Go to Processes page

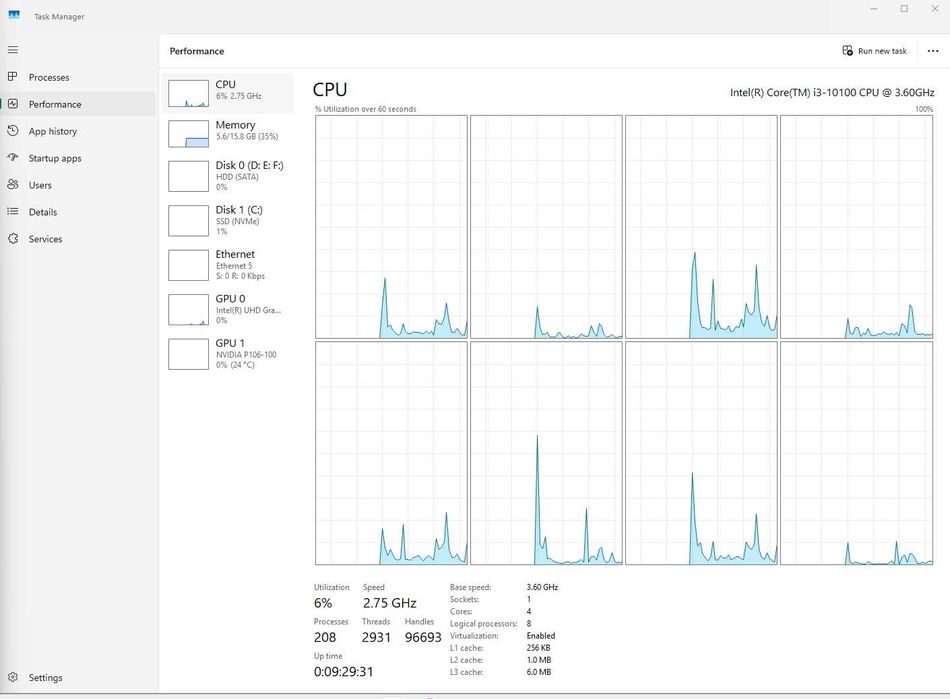49,78
